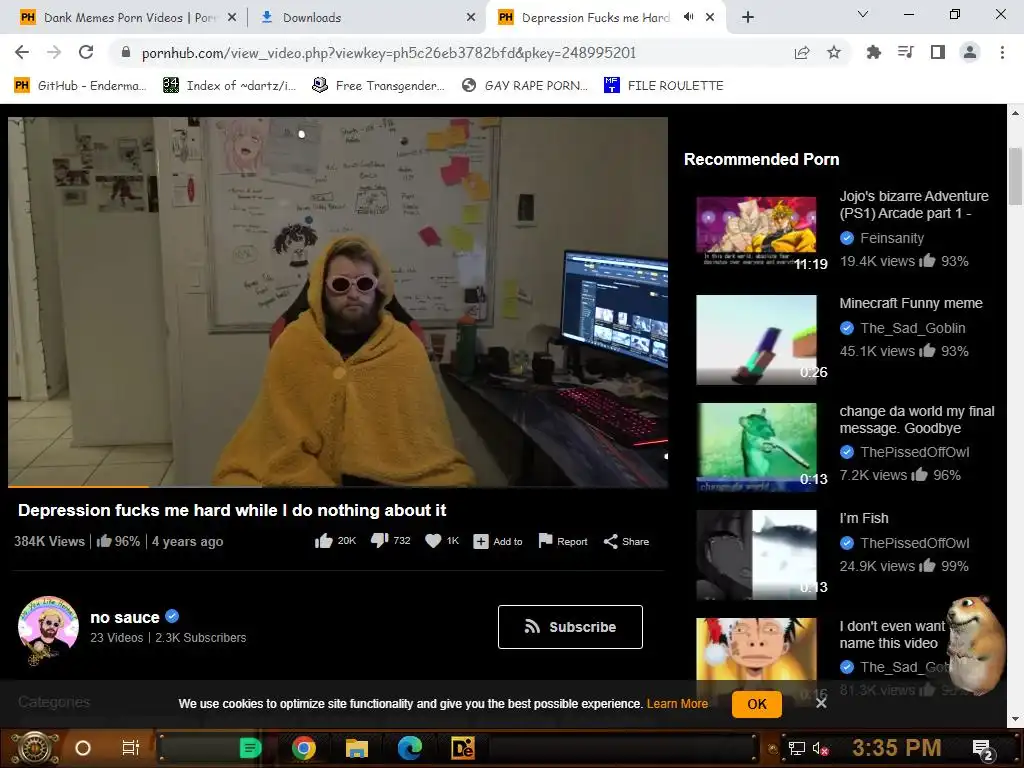Open the FILE ROULETTE bookmark
Viewport: 1024px width, 768px height.
[x=664, y=86]
